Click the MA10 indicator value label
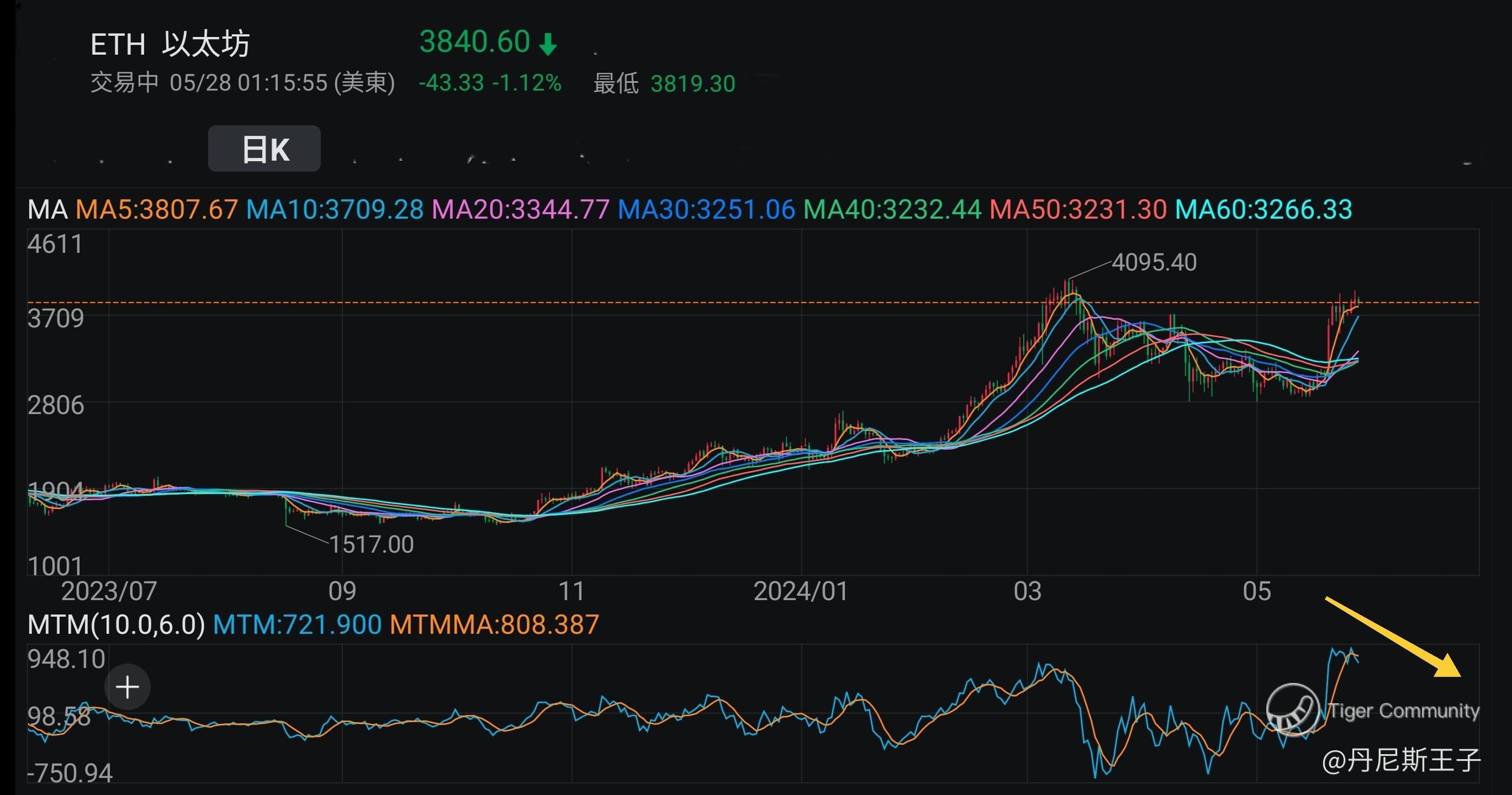The image size is (1512, 795). pyautogui.click(x=335, y=209)
